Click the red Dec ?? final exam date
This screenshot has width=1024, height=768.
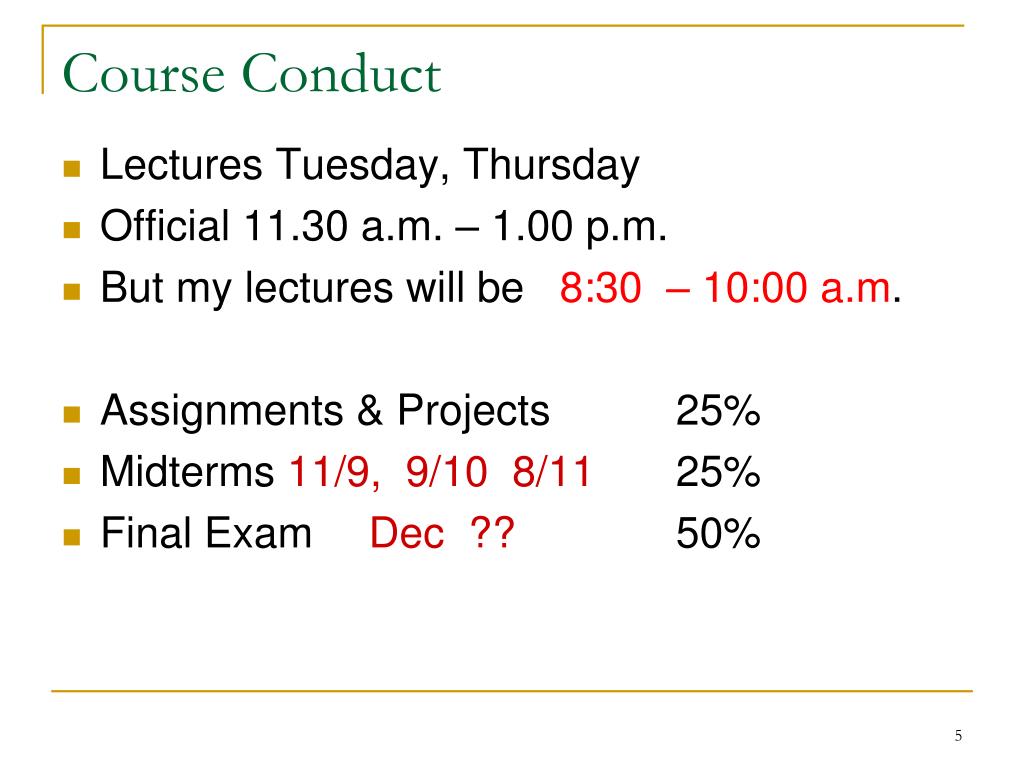click(x=442, y=534)
